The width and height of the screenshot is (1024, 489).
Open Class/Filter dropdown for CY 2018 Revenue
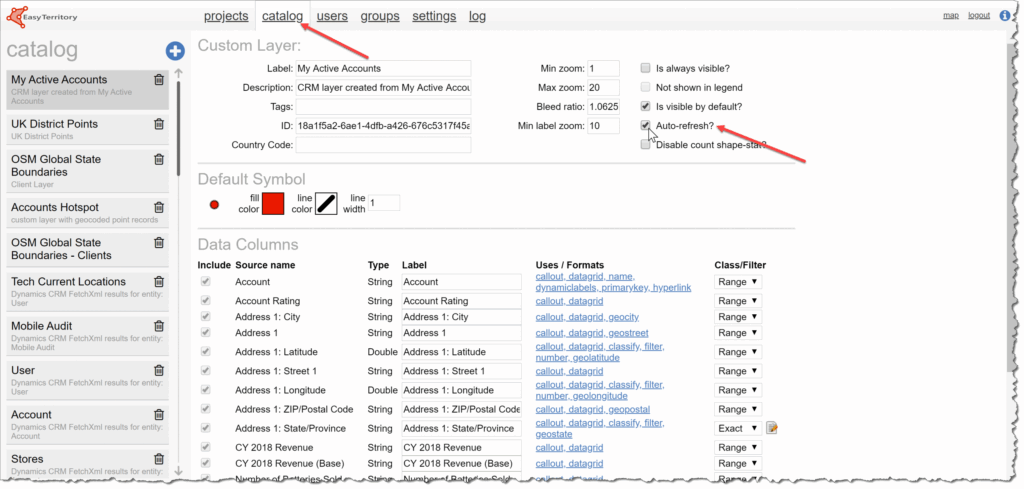click(x=737, y=447)
